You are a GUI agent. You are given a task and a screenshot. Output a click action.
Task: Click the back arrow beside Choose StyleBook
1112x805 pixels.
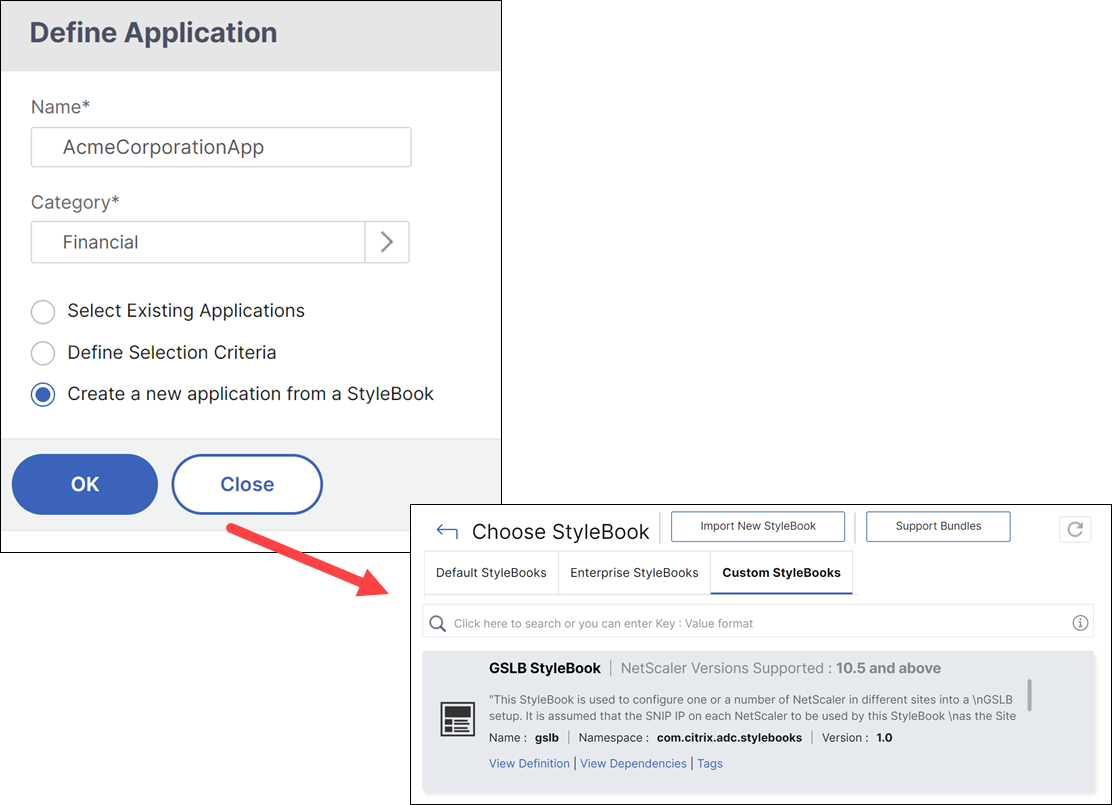(x=447, y=531)
